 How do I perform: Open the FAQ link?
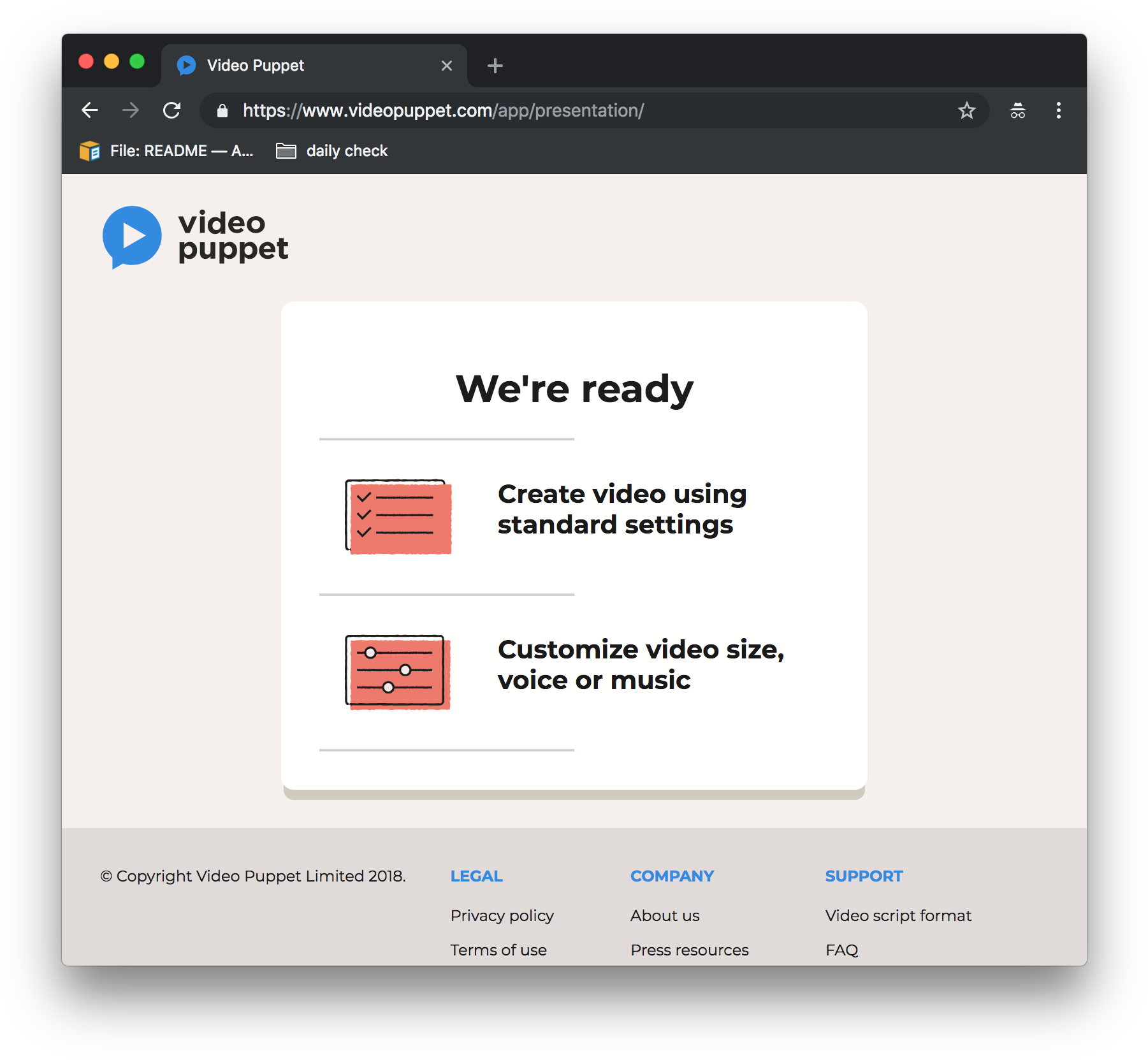pos(842,950)
